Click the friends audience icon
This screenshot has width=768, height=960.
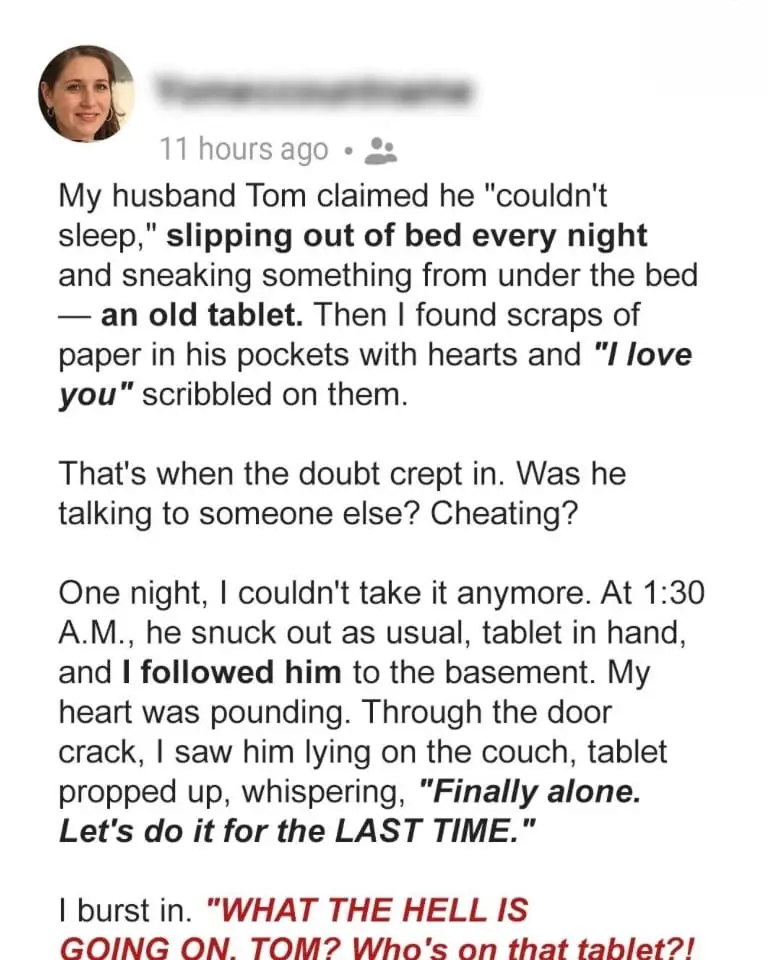tap(381, 151)
